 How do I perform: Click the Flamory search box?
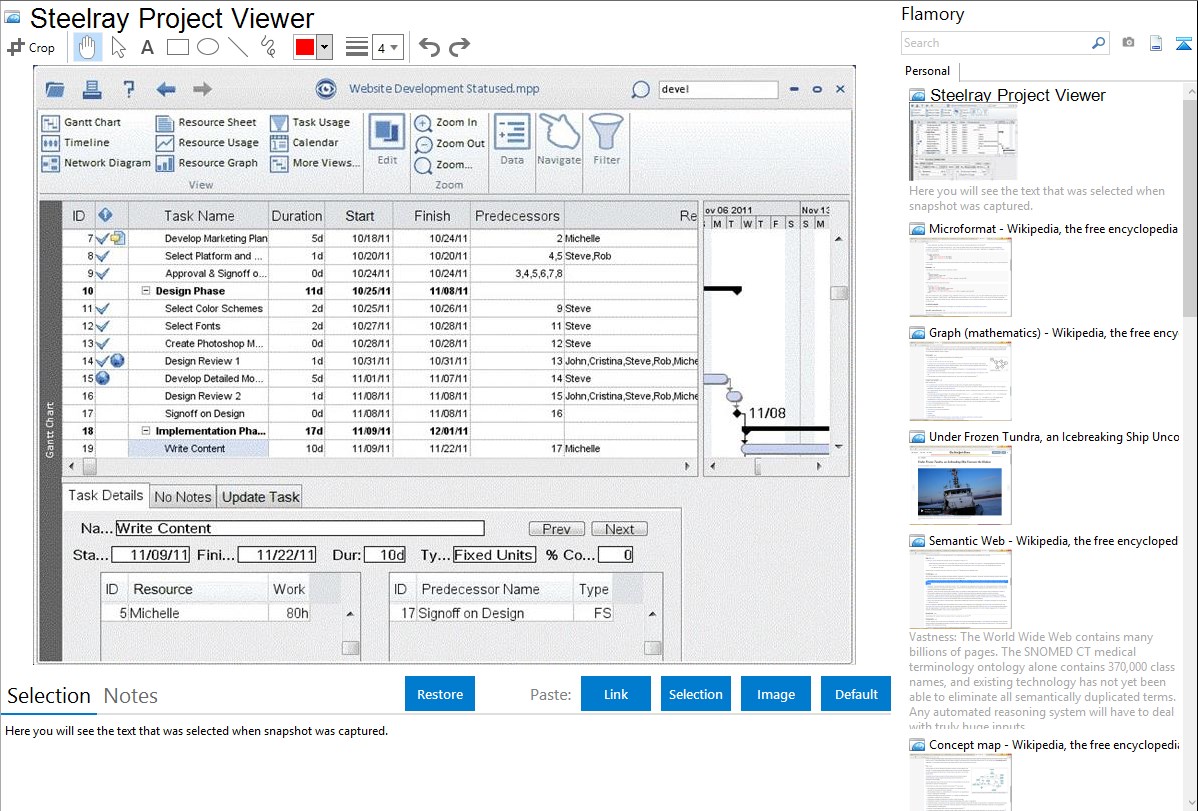click(995, 43)
